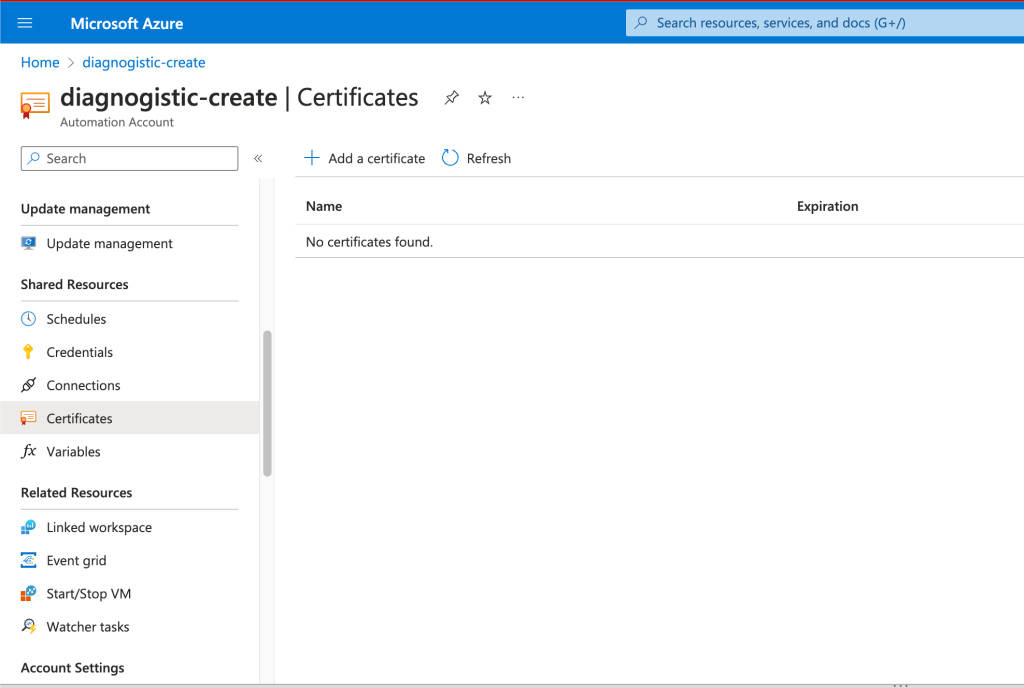Open Update management menu item
The width and height of the screenshot is (1024, 688).
[129, 243]
